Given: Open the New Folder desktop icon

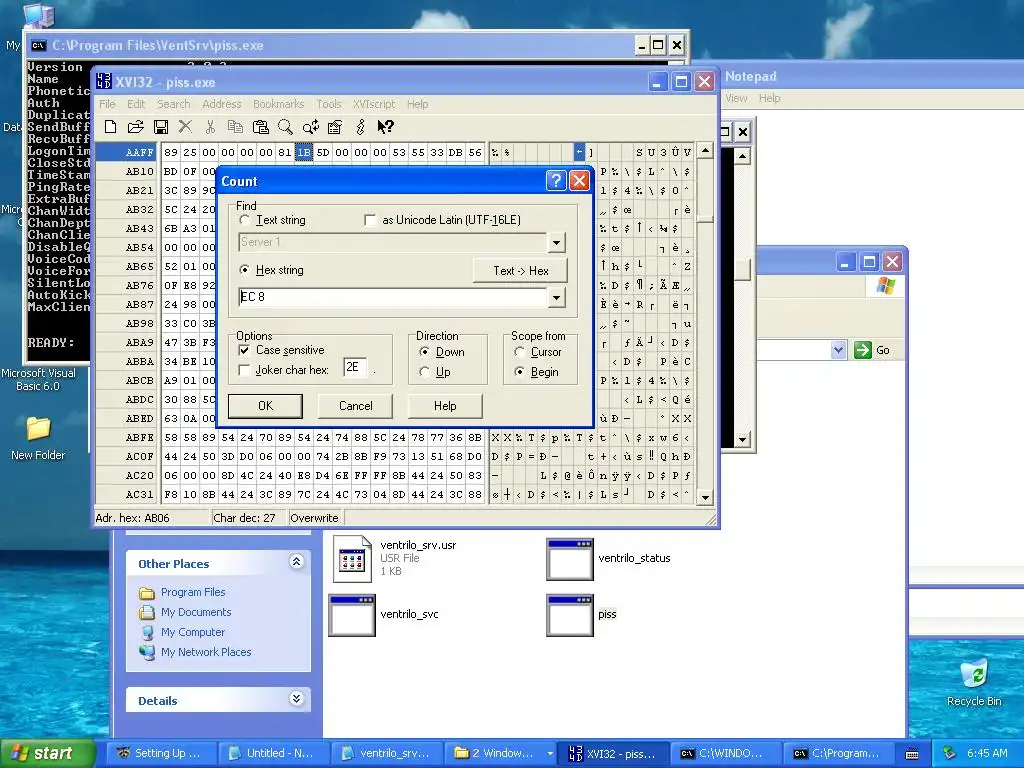Looking at the screenshot, I should (x=38, y=428).
